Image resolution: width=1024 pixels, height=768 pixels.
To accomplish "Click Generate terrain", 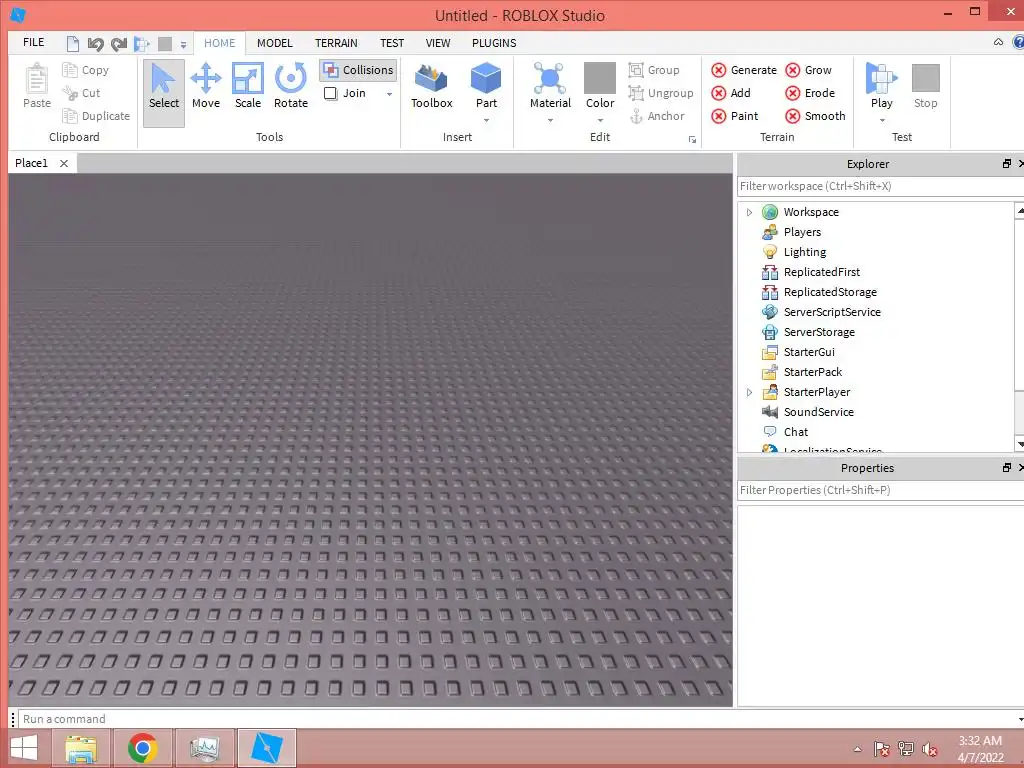I will (x=744, y=70).
